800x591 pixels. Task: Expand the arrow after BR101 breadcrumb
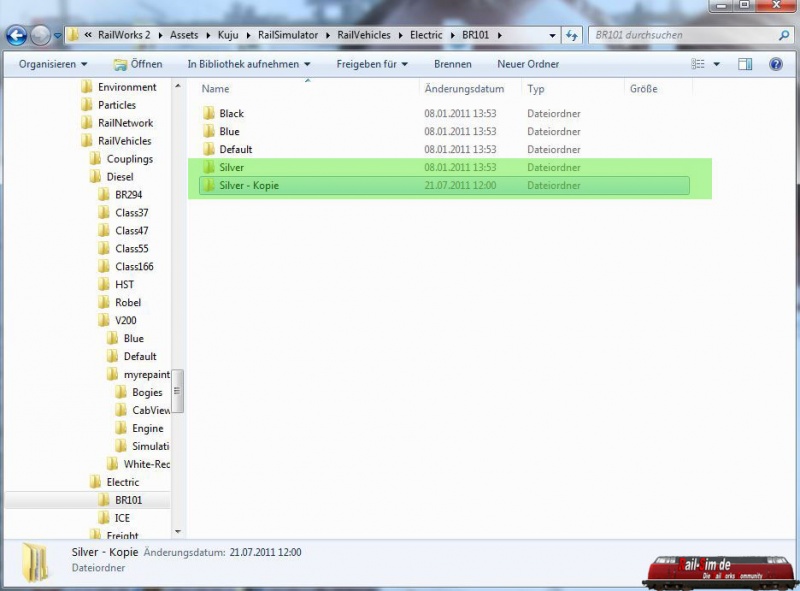click(499, 36)
